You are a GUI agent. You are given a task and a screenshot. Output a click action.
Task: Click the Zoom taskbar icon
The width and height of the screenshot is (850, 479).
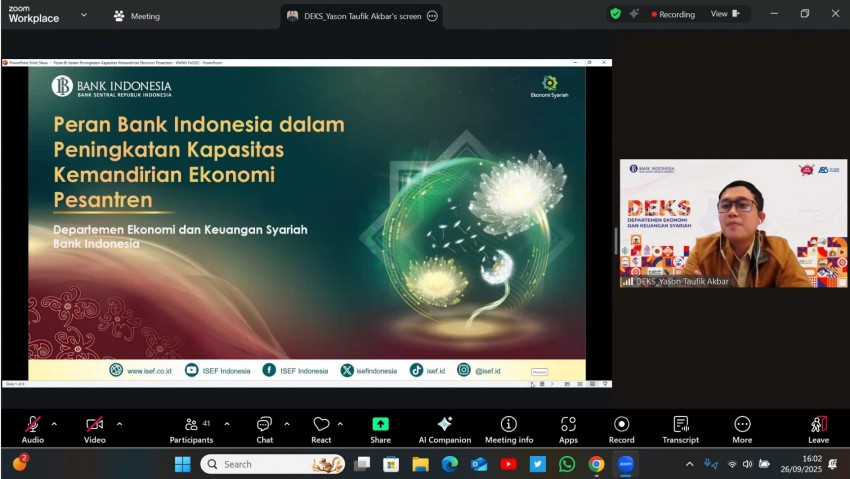click(x=625, y=464)
